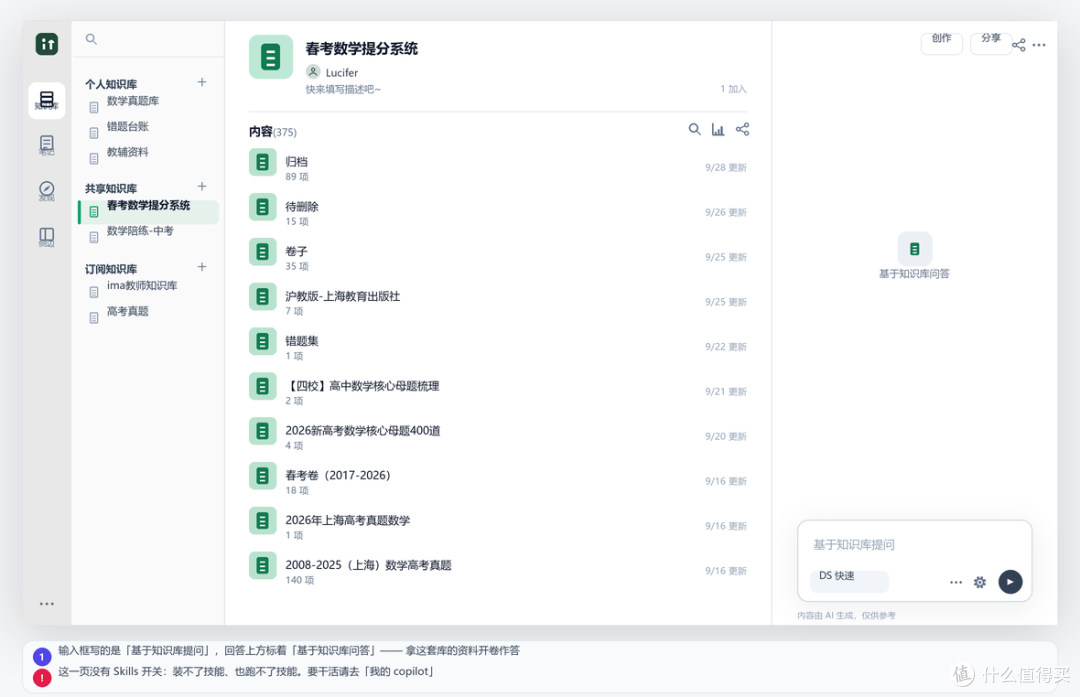1080x697 pixels.
Task: Send the question with arrow button
Action: coord(1010,581)
